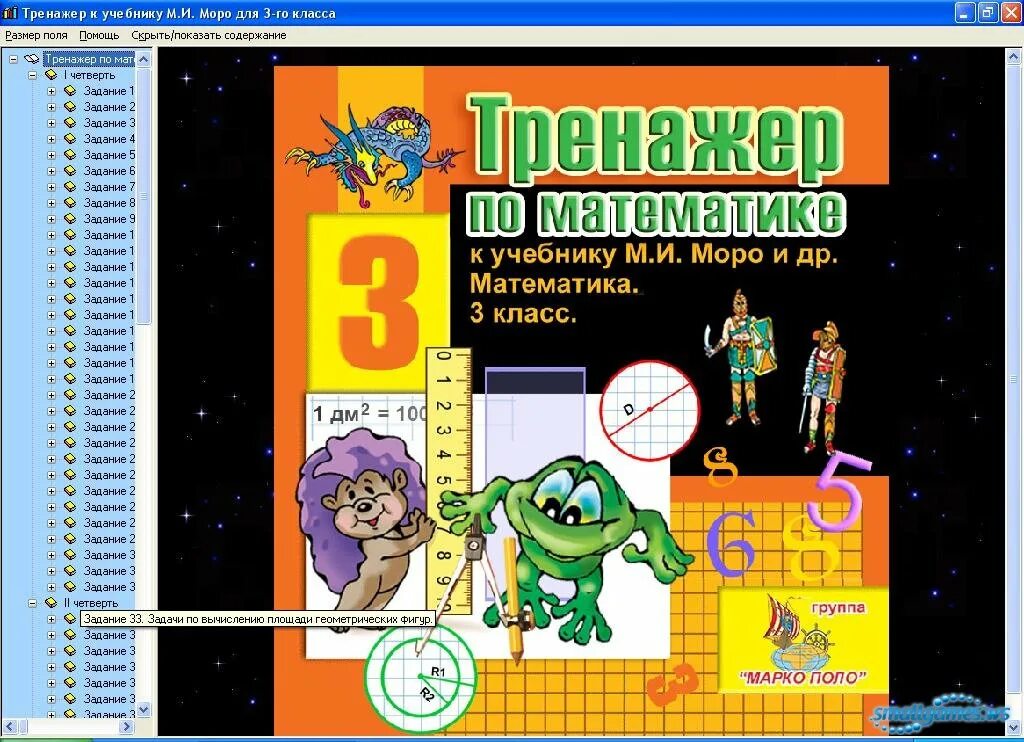Expand the Задание 9 node

click(52, 219)
